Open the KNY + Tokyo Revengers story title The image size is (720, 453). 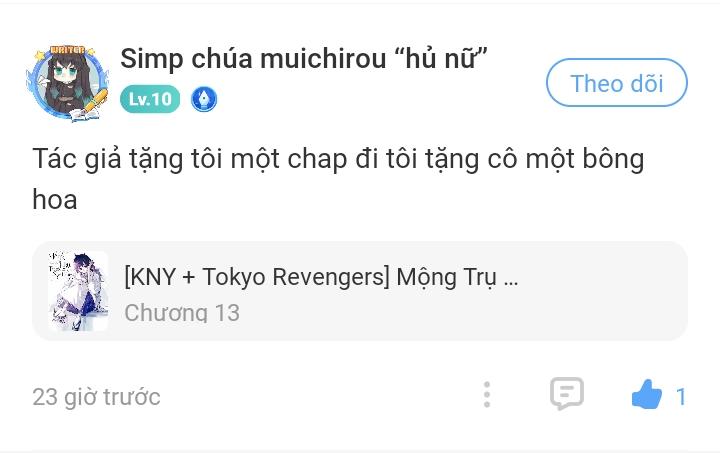pyautogui.click(x=321, y=277)
